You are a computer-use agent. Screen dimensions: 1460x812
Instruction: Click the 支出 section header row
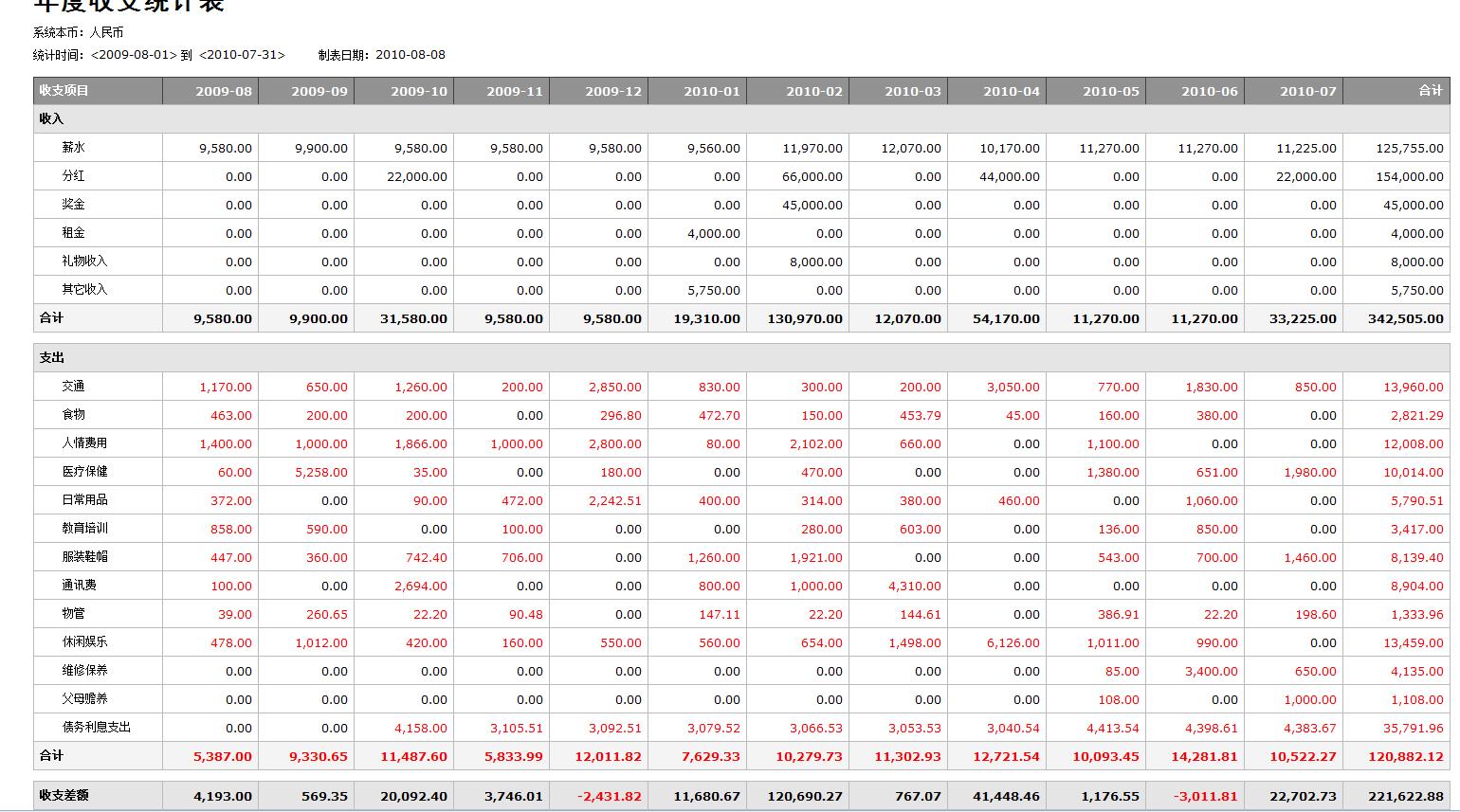52,358
